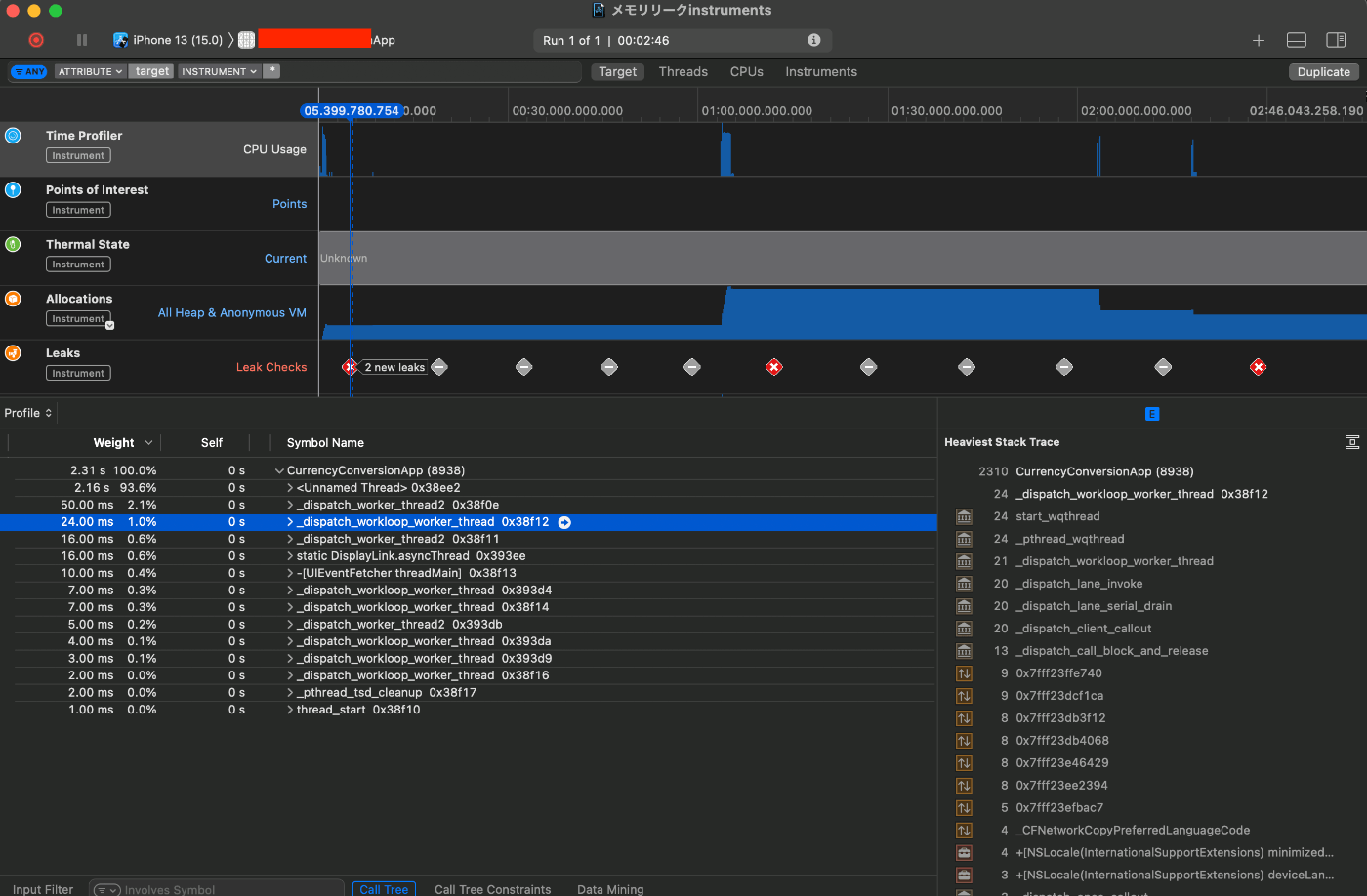Select the Points of Interest instrument icon
Viewport: 1367px width, 896px height.
(x=13, y=189)
